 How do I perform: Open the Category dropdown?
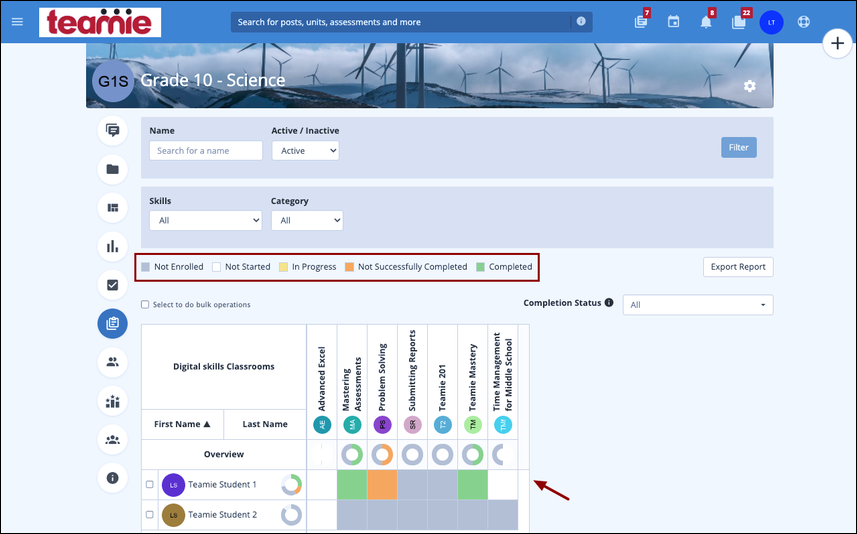point(307,220)
